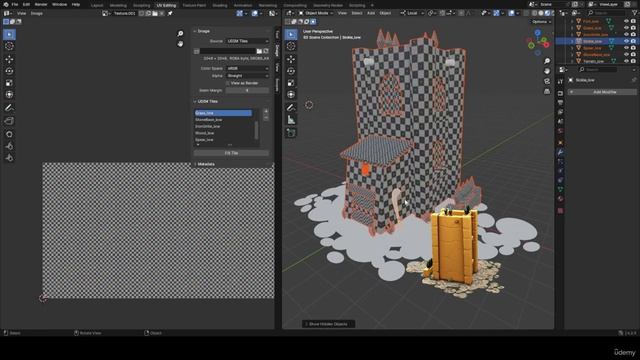Screen dimensions: 640x360
Task: Choose the Rotate tool in 3D viewport toolbar
Action: pyautogui.click(x=291, y=71)
